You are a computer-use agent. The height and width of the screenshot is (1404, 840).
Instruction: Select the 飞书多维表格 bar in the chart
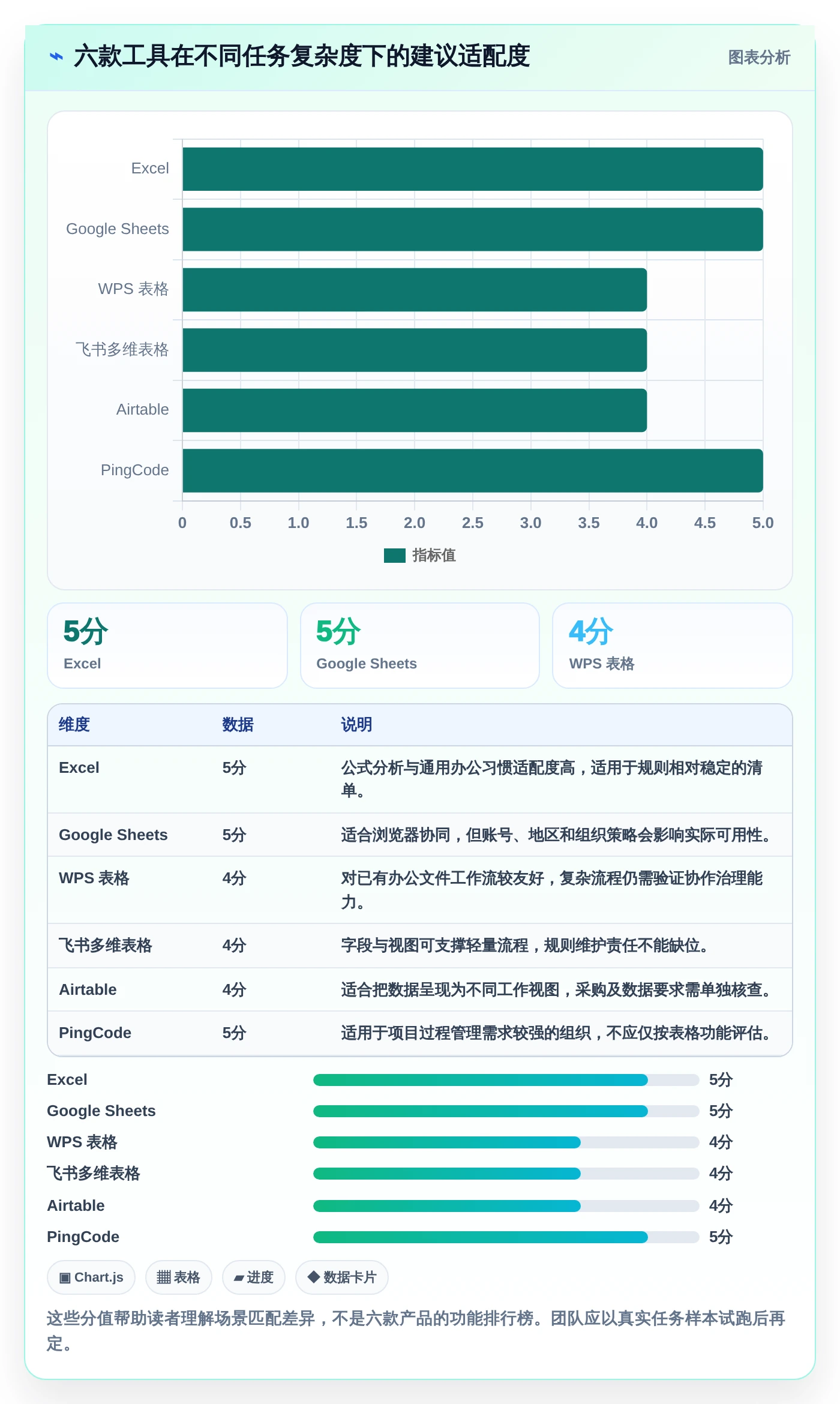tap(415, 350)
